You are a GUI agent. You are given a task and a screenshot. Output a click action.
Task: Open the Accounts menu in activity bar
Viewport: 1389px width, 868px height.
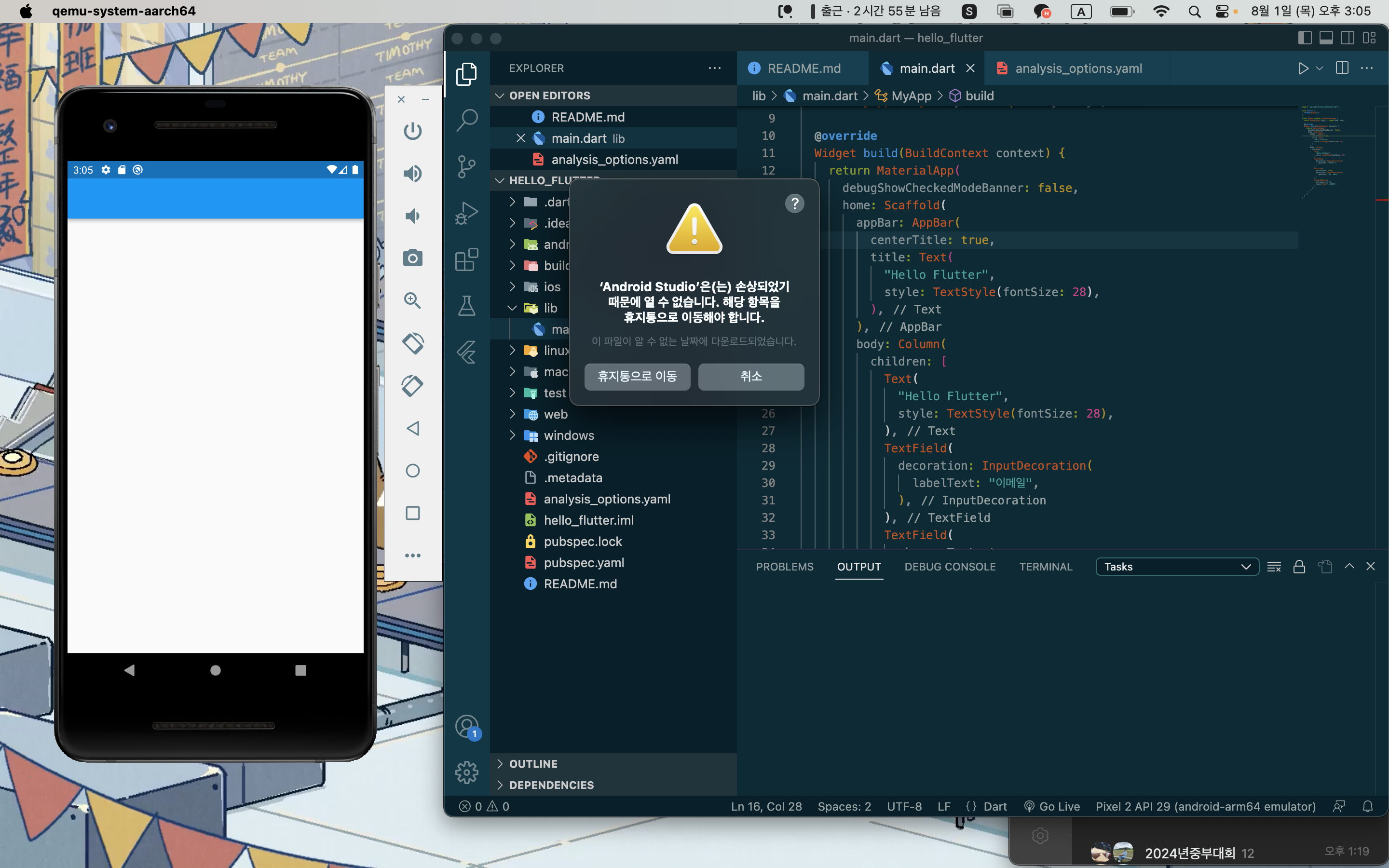[468, 727]
